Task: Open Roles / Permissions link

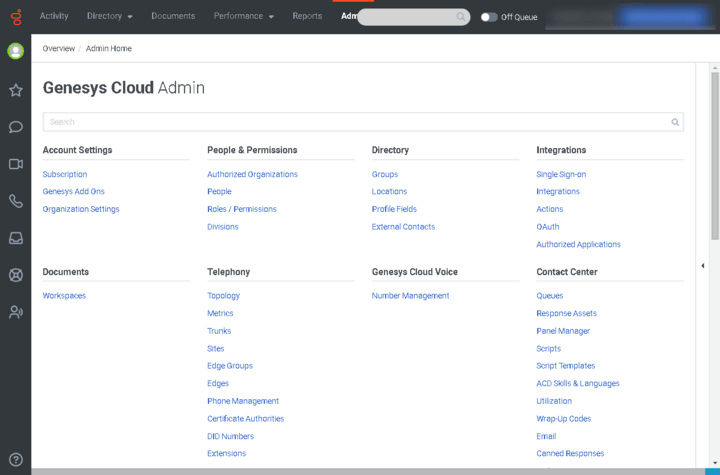Action: pos(242,209)
